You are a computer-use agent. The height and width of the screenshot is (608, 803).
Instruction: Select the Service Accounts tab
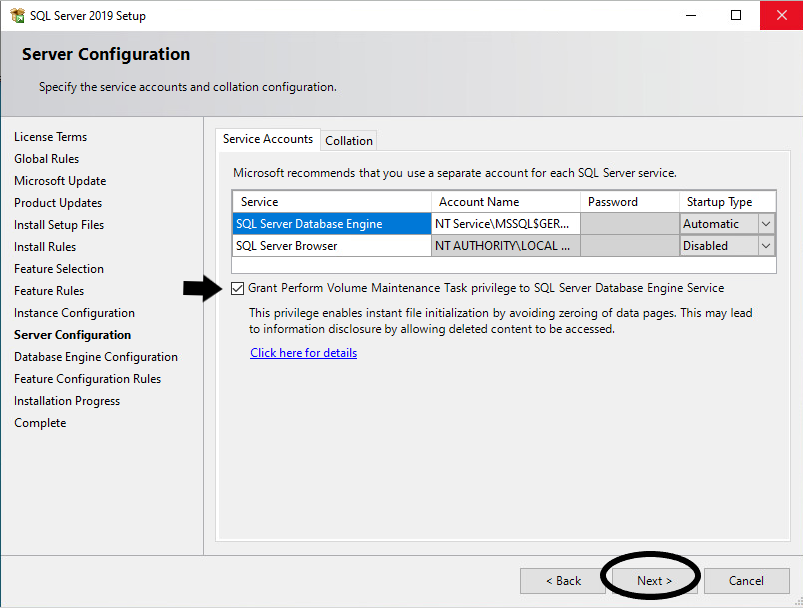[x=268, y=139]
